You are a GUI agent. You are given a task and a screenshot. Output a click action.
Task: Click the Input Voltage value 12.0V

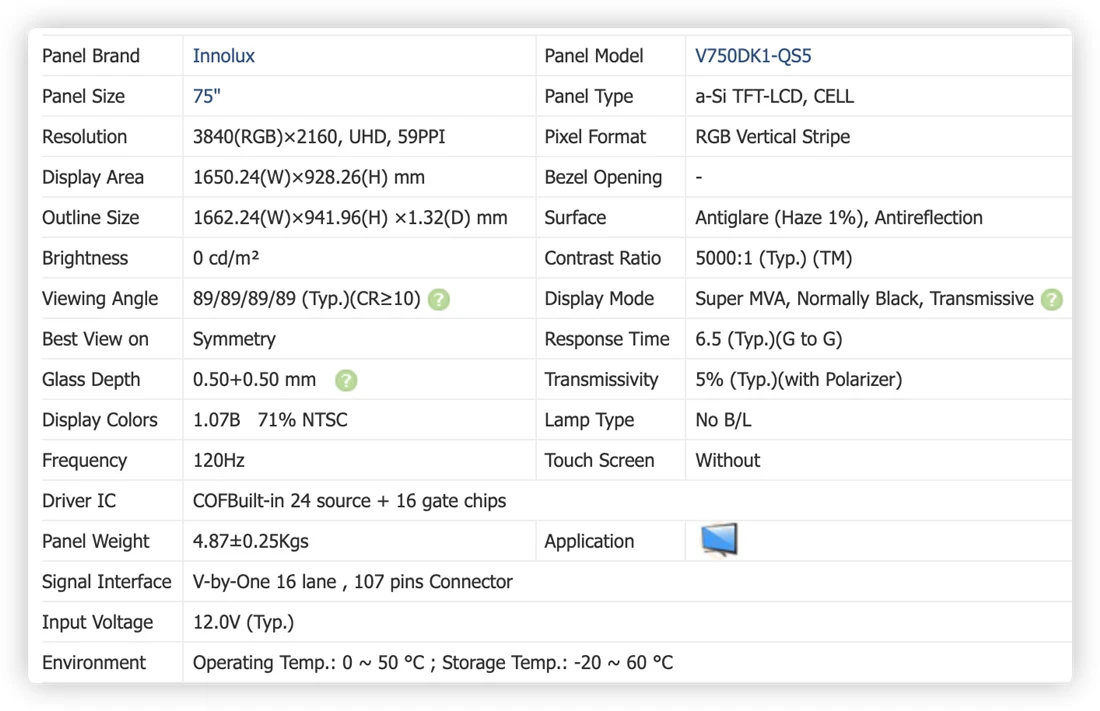(243, 623)
